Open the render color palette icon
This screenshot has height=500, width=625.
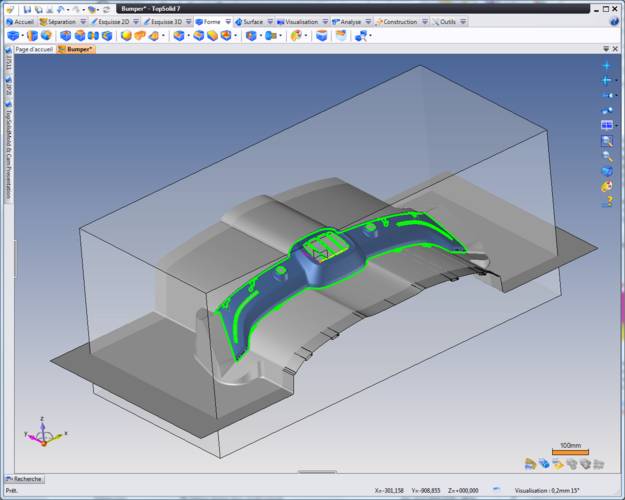click(x=606, y=186)
